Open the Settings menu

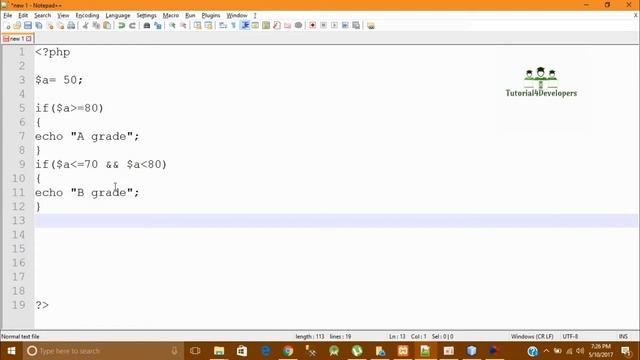pyautogui.click(x=146, y=16)
